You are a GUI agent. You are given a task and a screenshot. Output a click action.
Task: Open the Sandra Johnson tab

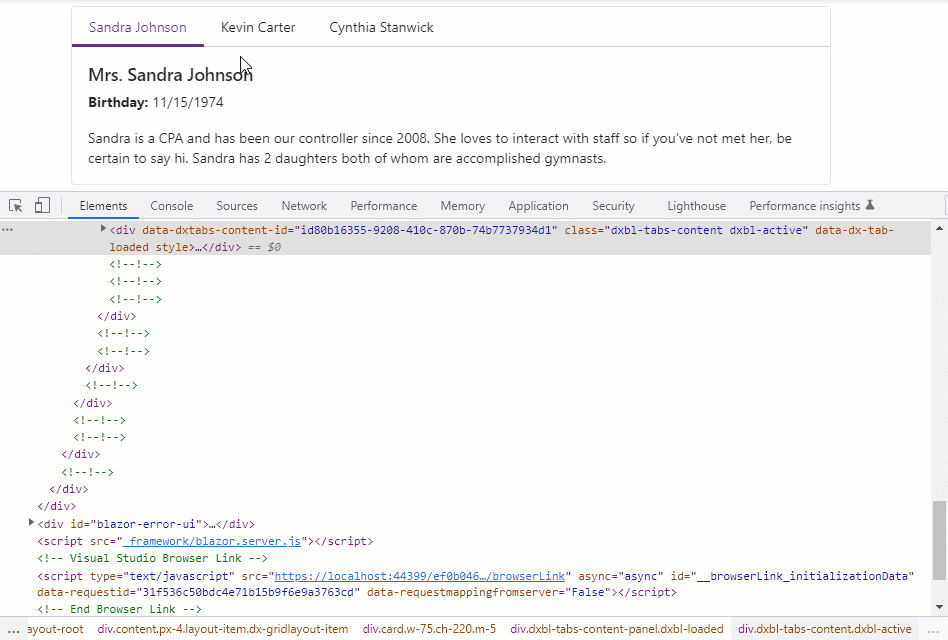(138, 27)
